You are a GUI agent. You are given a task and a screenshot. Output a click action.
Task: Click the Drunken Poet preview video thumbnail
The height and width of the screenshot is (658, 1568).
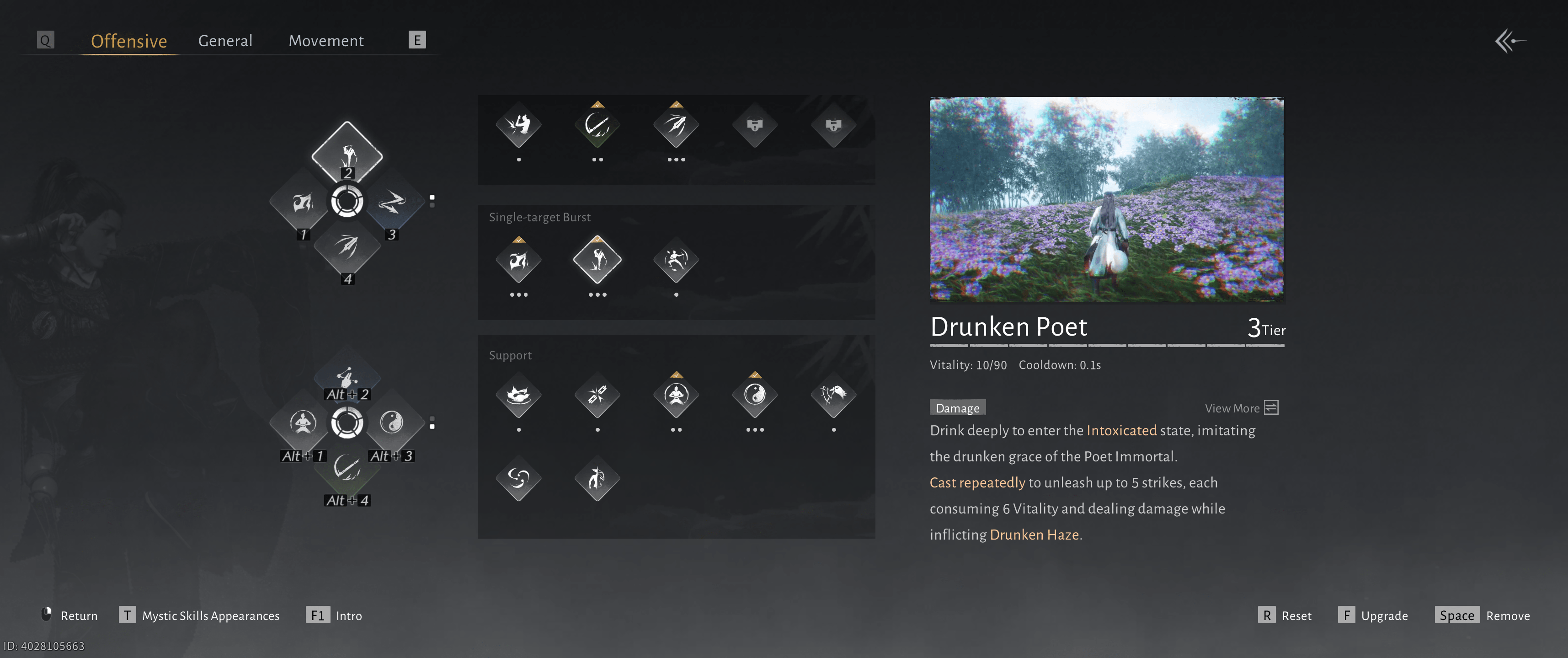click(1106, 199)
